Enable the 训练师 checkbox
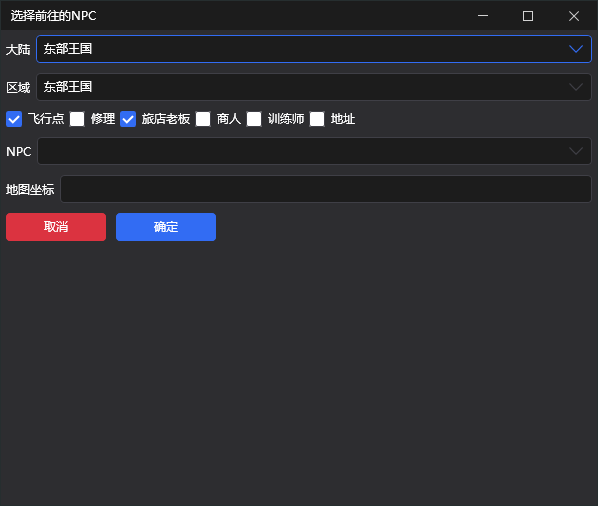Image resolution: width=598 pixels, height=506 pixels. point(254,119)
